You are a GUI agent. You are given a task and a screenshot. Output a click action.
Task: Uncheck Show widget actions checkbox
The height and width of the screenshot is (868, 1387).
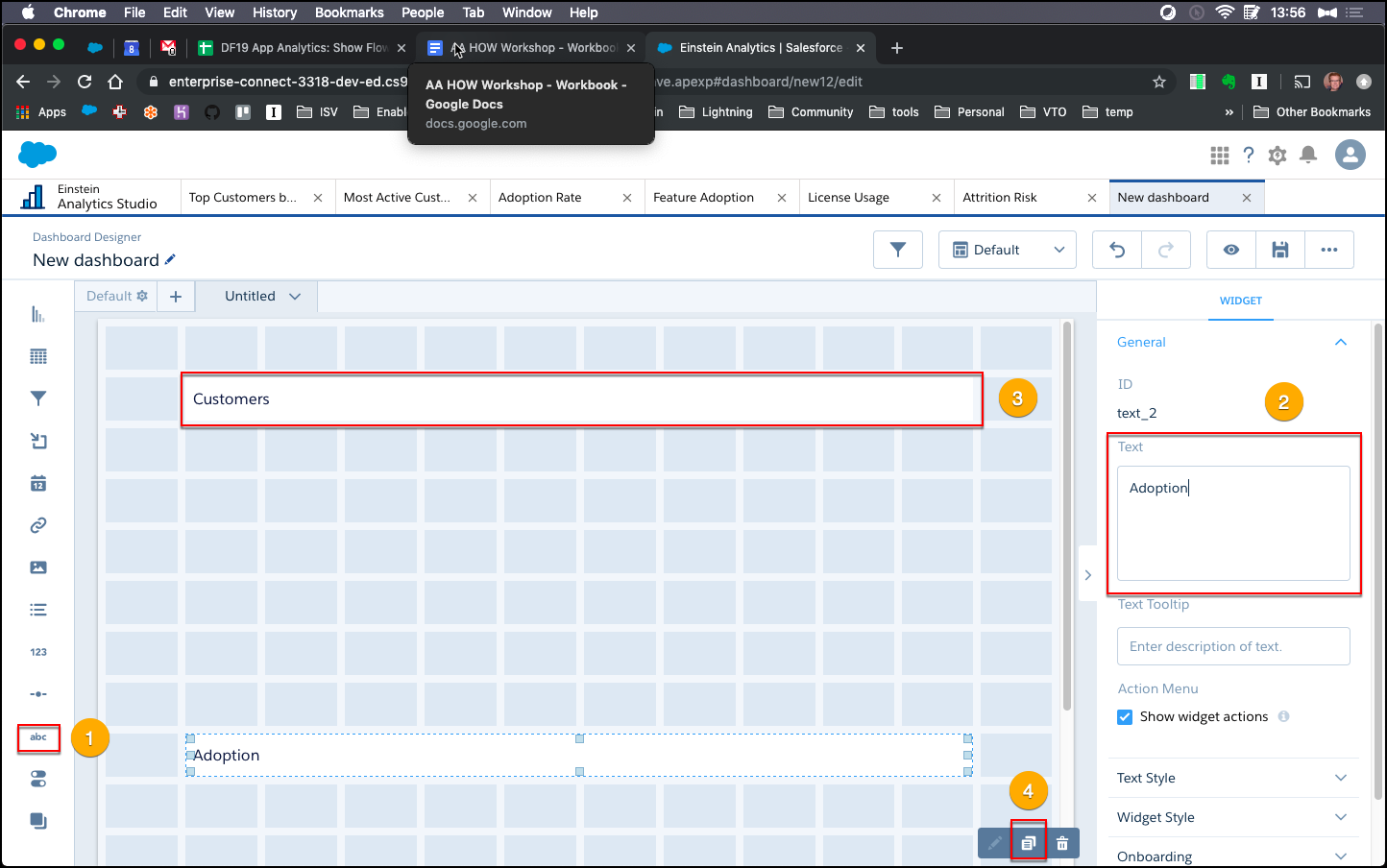pyautogui.click(x=1125, y=717)
